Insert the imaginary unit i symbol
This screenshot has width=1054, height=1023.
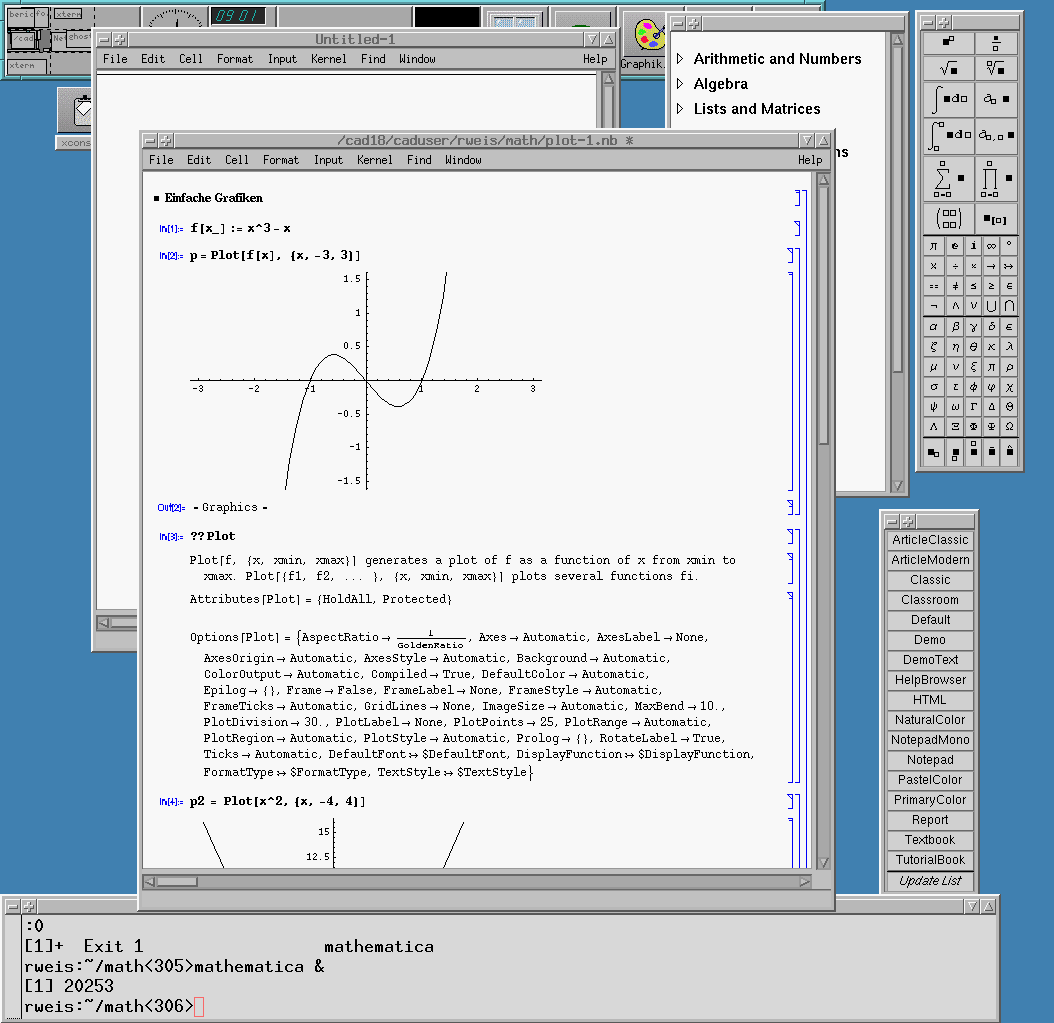973,246
